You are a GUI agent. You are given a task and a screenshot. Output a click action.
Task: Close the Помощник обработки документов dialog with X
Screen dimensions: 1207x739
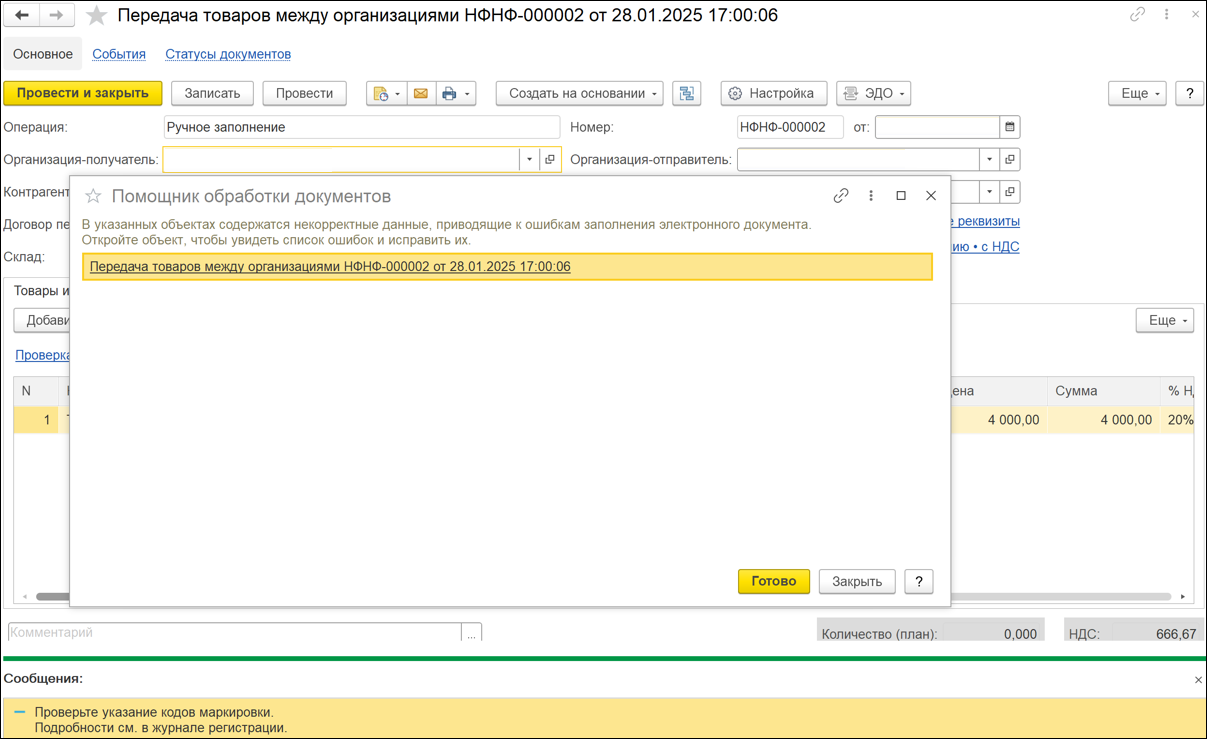click(x=931, y=196)
